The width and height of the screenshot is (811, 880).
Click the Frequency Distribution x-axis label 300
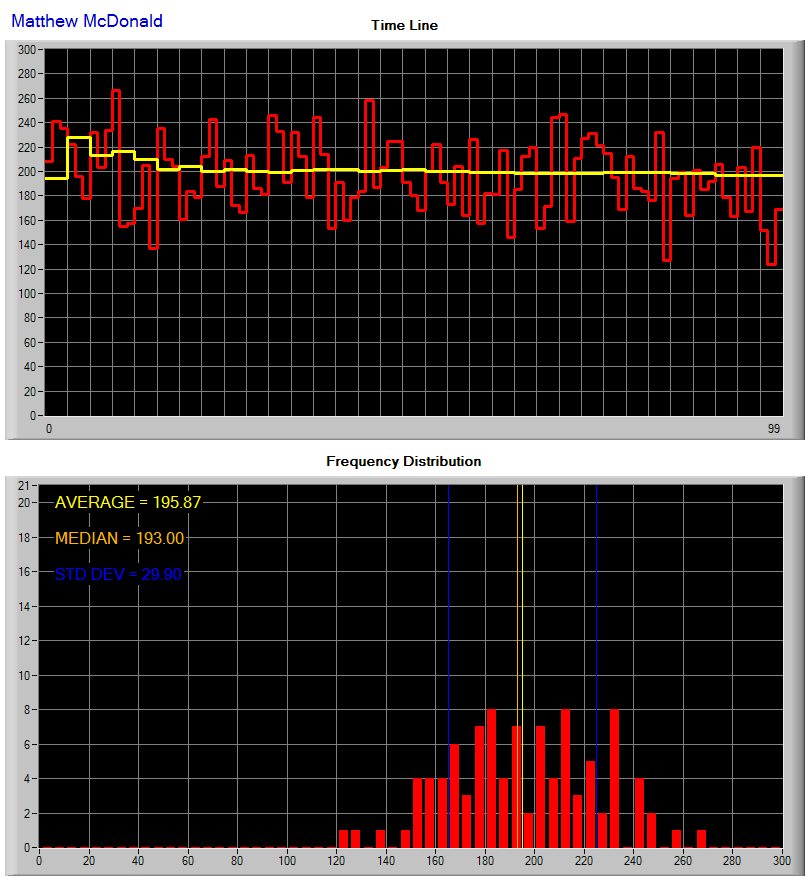point(782,861)
